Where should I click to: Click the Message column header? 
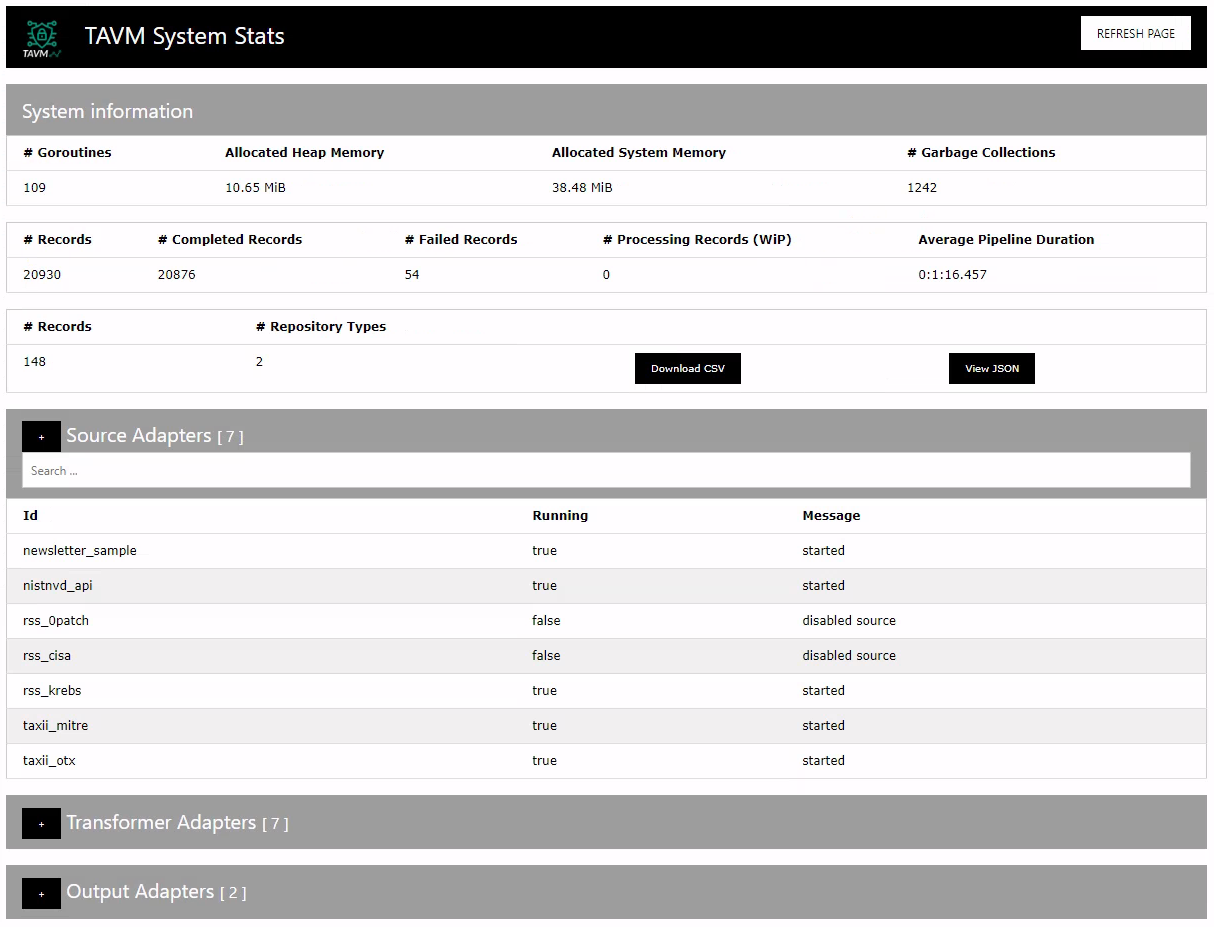[831, 516]
